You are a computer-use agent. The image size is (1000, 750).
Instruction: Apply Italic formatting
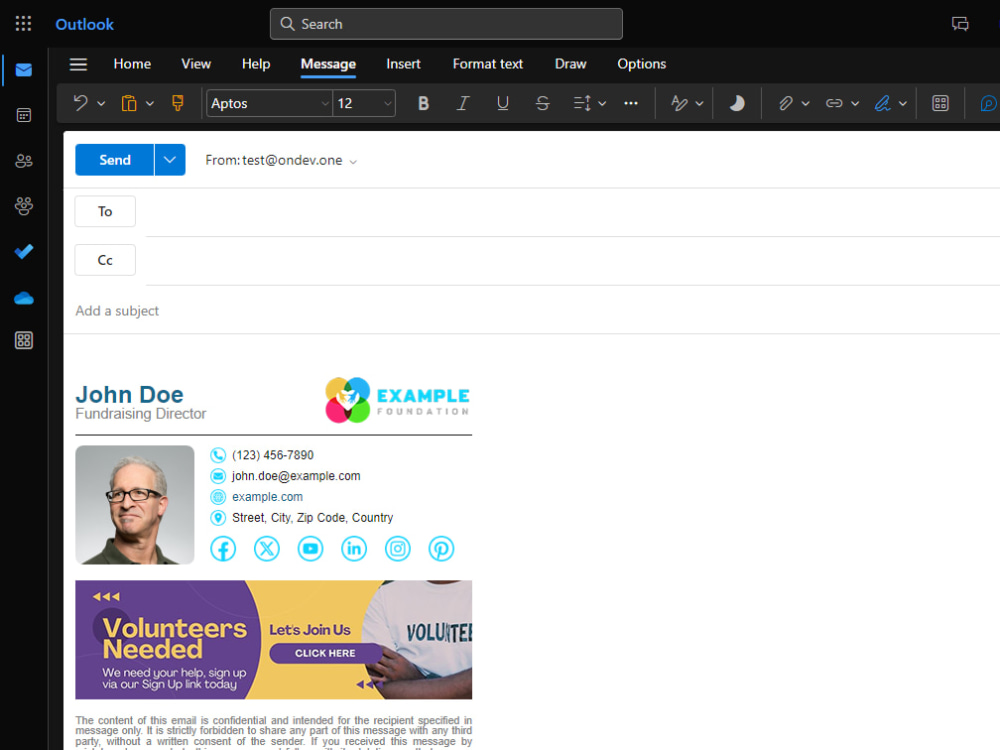(x=463, y=103)
